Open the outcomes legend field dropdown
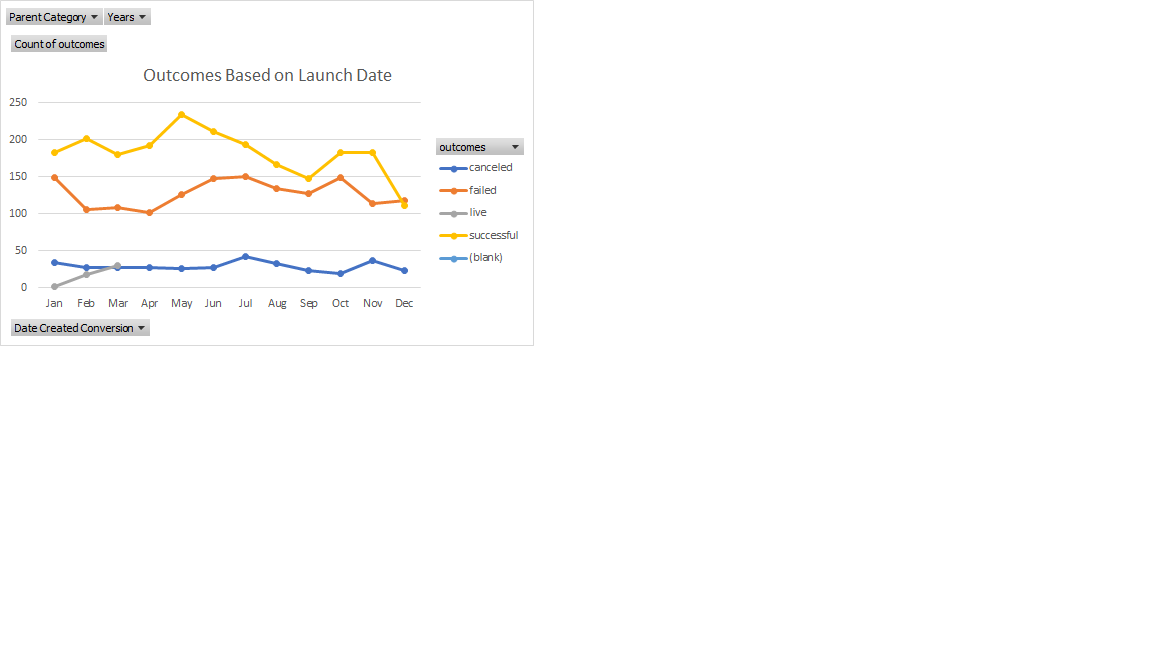Screen dimensions: 1152x648 [517, 146]
